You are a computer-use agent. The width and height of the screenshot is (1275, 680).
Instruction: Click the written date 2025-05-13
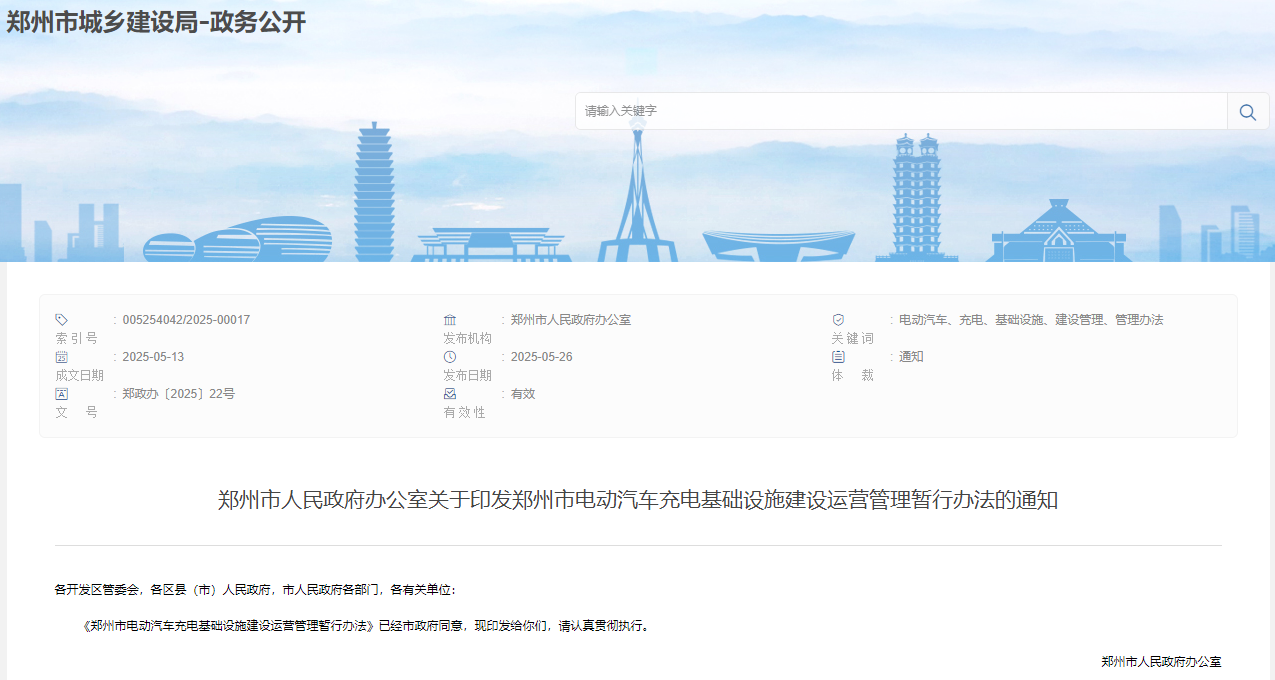[153, 357]
